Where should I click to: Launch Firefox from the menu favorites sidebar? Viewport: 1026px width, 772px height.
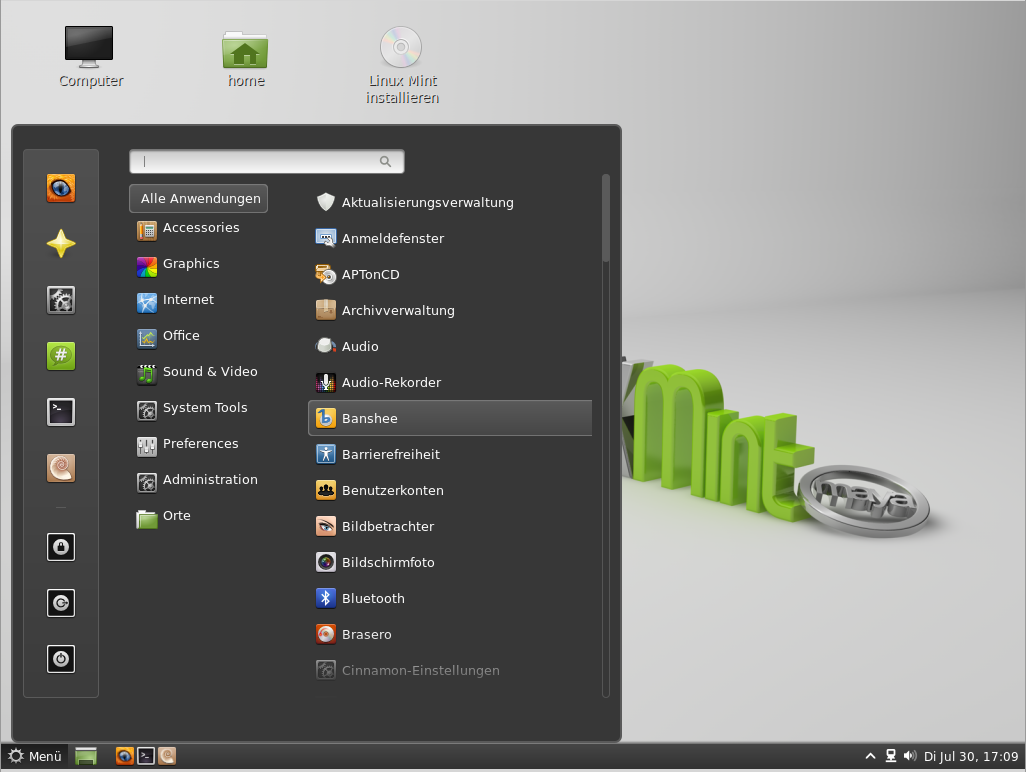tap(61, 188)
